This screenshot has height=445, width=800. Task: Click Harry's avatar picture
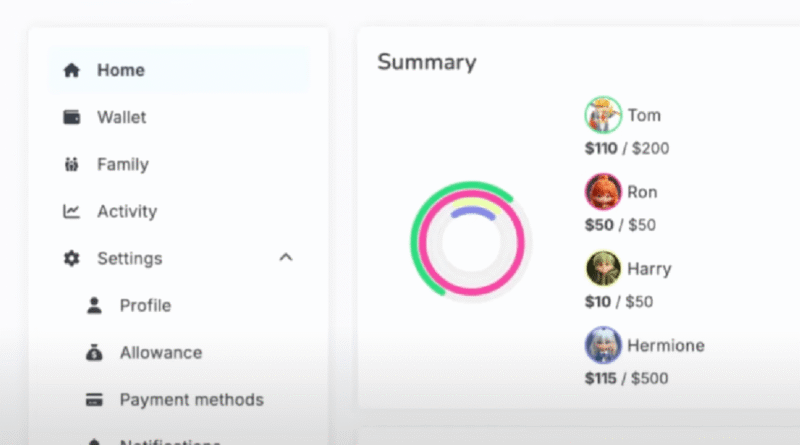point(603,269)
